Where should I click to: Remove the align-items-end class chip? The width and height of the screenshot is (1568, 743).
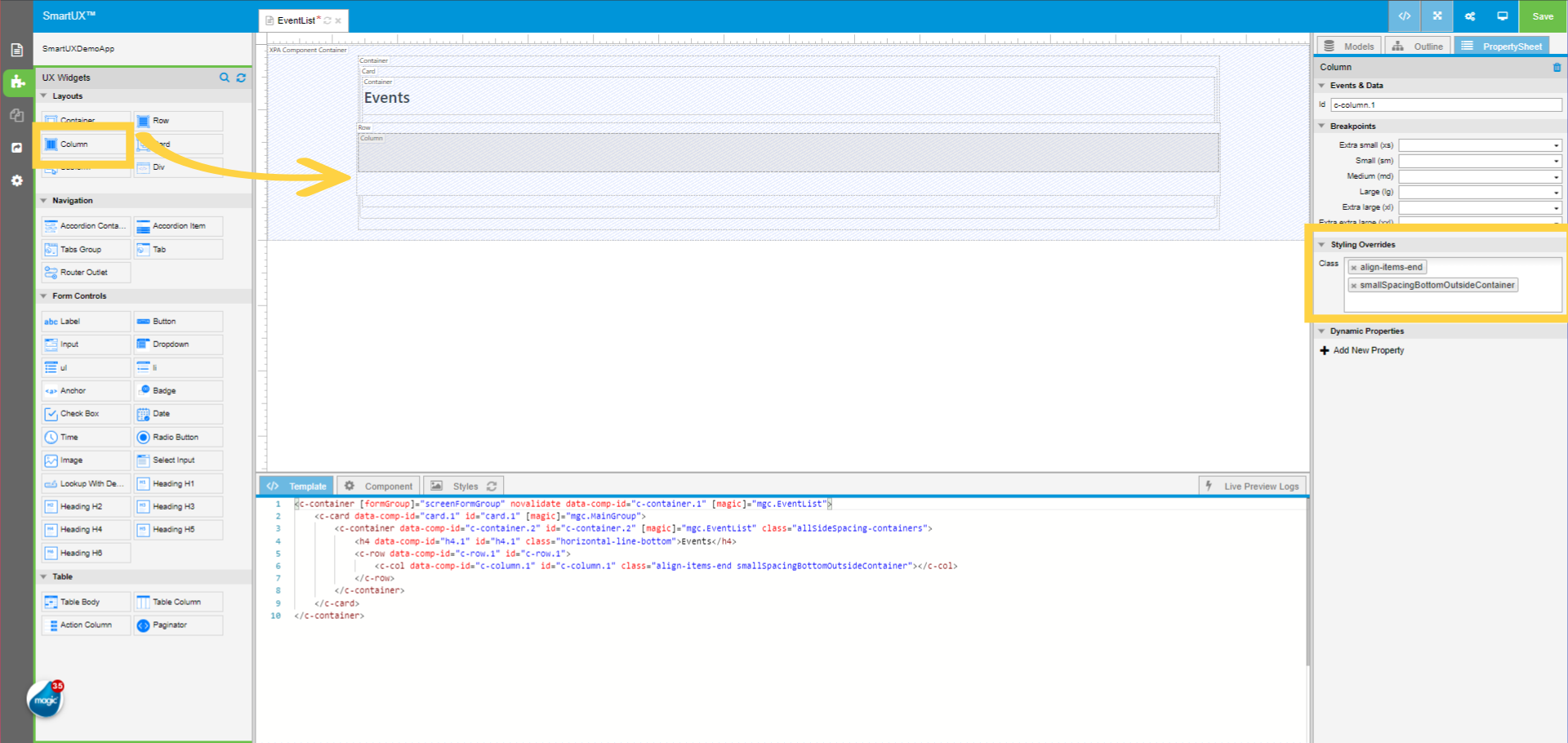pyautogui.click(x=1353, y=267)
